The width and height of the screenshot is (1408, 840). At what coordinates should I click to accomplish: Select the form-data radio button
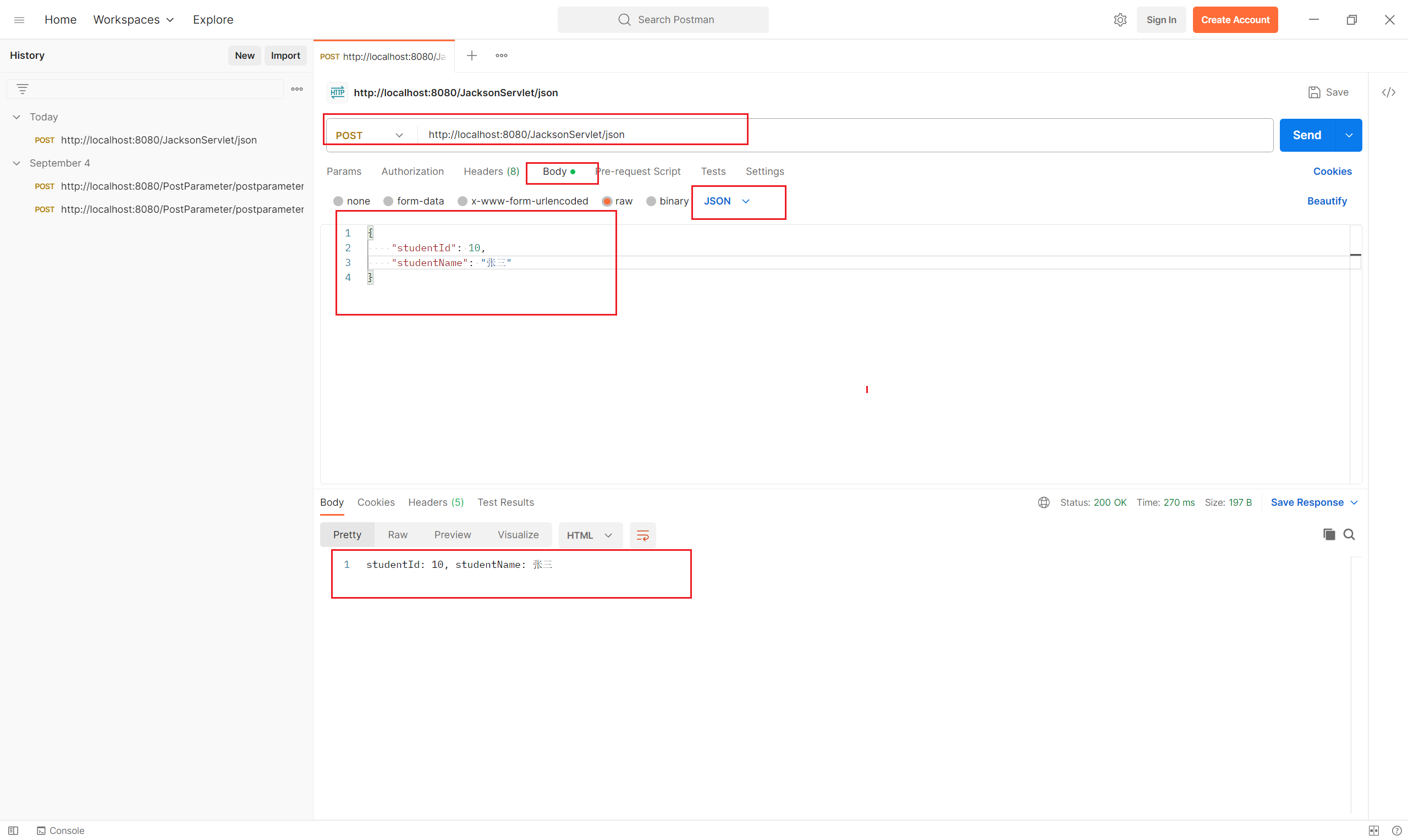point(388,201)
